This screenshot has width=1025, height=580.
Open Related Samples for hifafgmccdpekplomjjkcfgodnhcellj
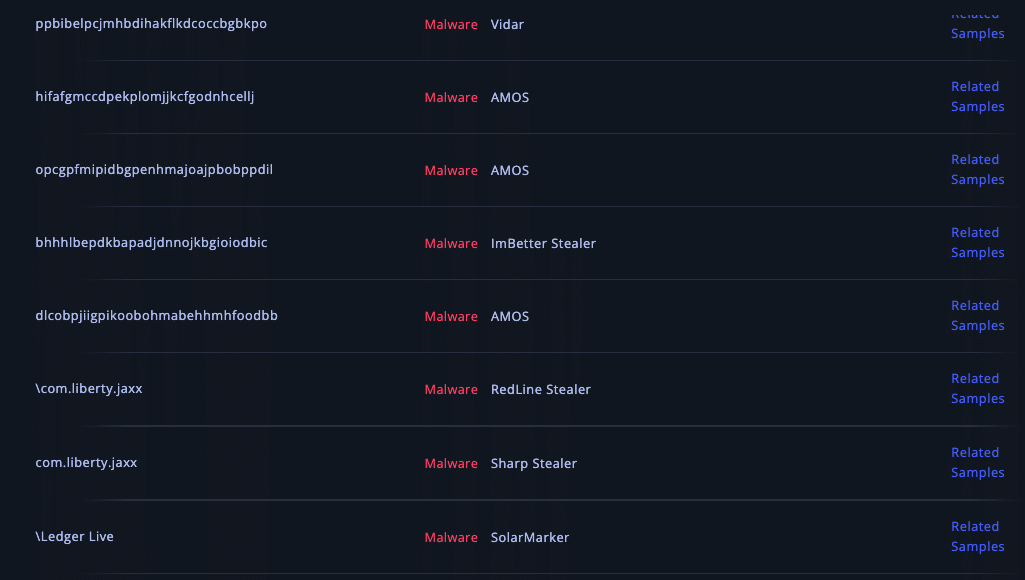(977, 97)
